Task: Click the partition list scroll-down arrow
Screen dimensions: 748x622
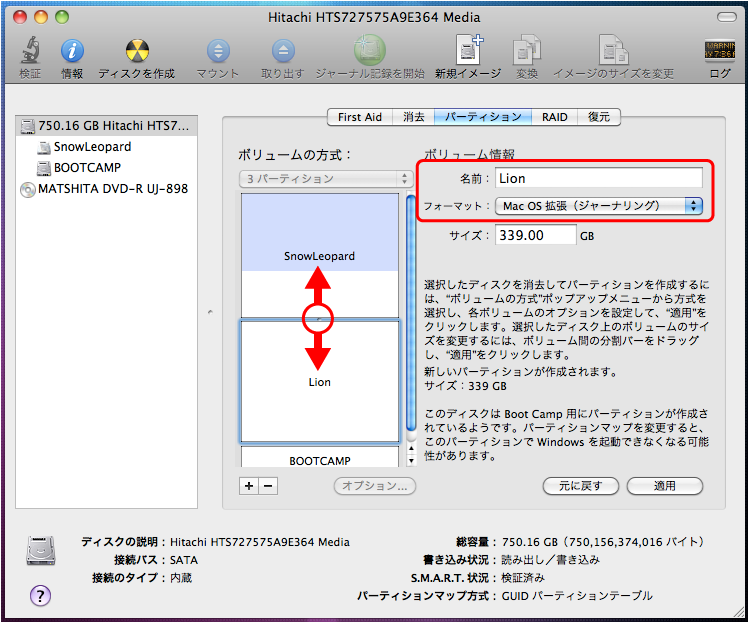Action: [411, 461]
